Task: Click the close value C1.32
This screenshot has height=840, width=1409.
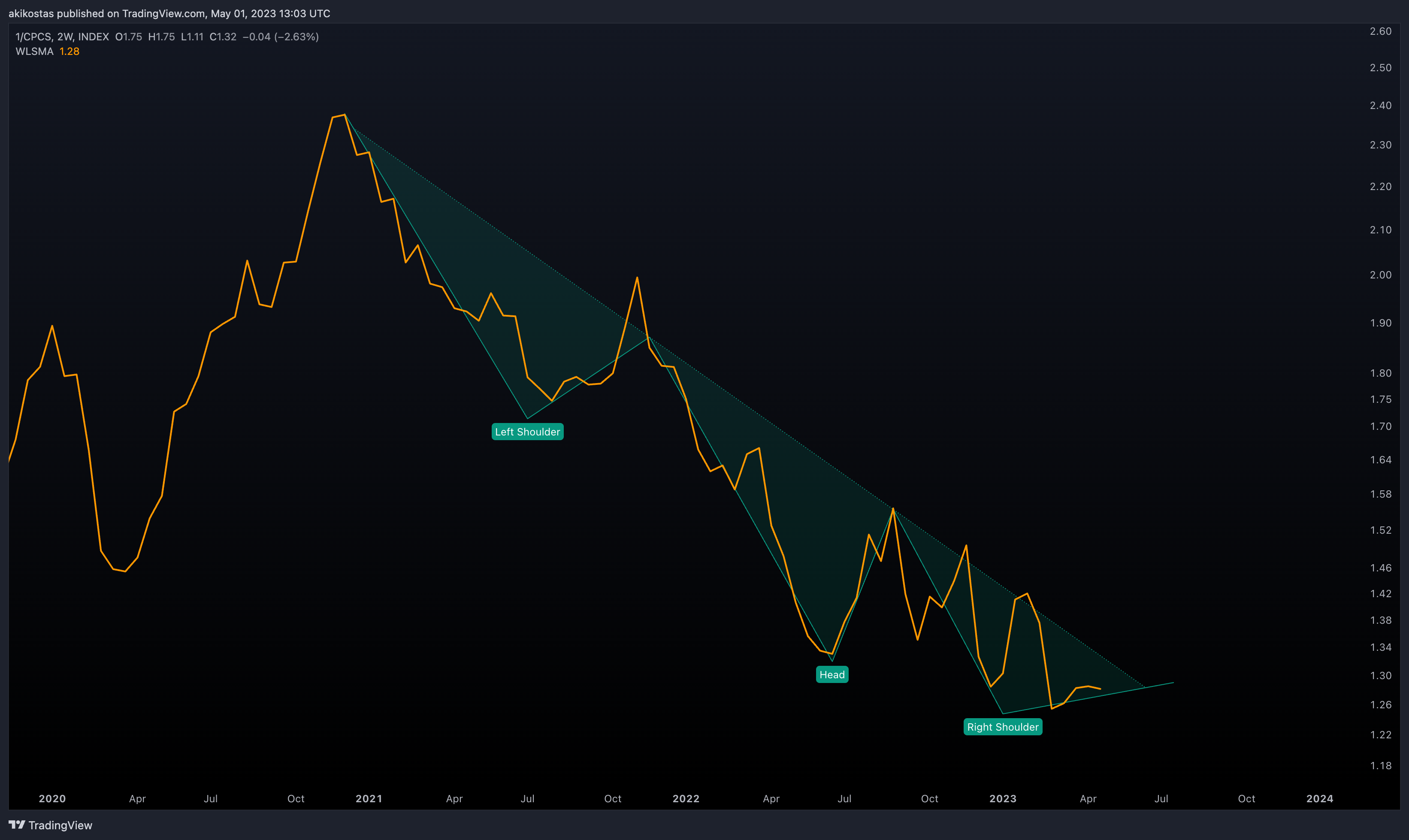Action: tap(223, 37)
